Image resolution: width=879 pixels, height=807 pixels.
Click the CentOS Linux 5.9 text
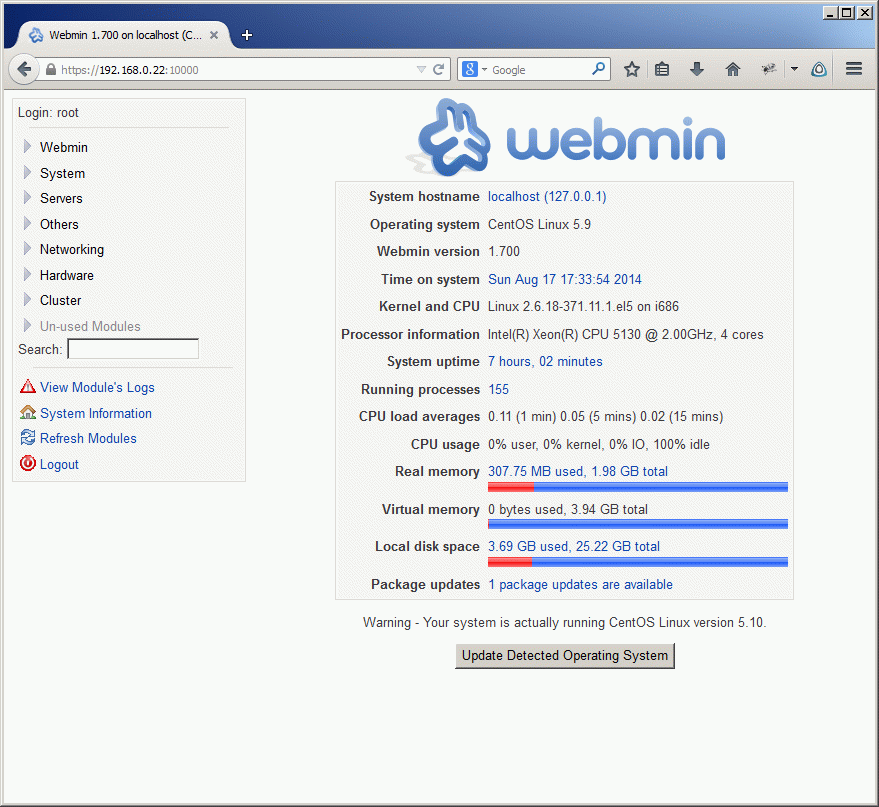coord(539,224)
